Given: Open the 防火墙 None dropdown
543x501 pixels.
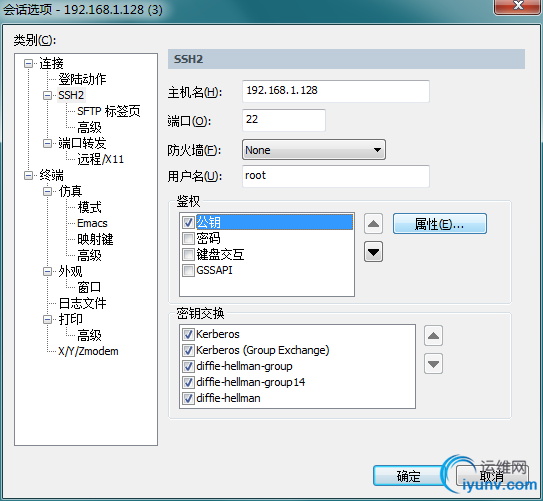Looking at the screenshot, I should coord(314,150).
